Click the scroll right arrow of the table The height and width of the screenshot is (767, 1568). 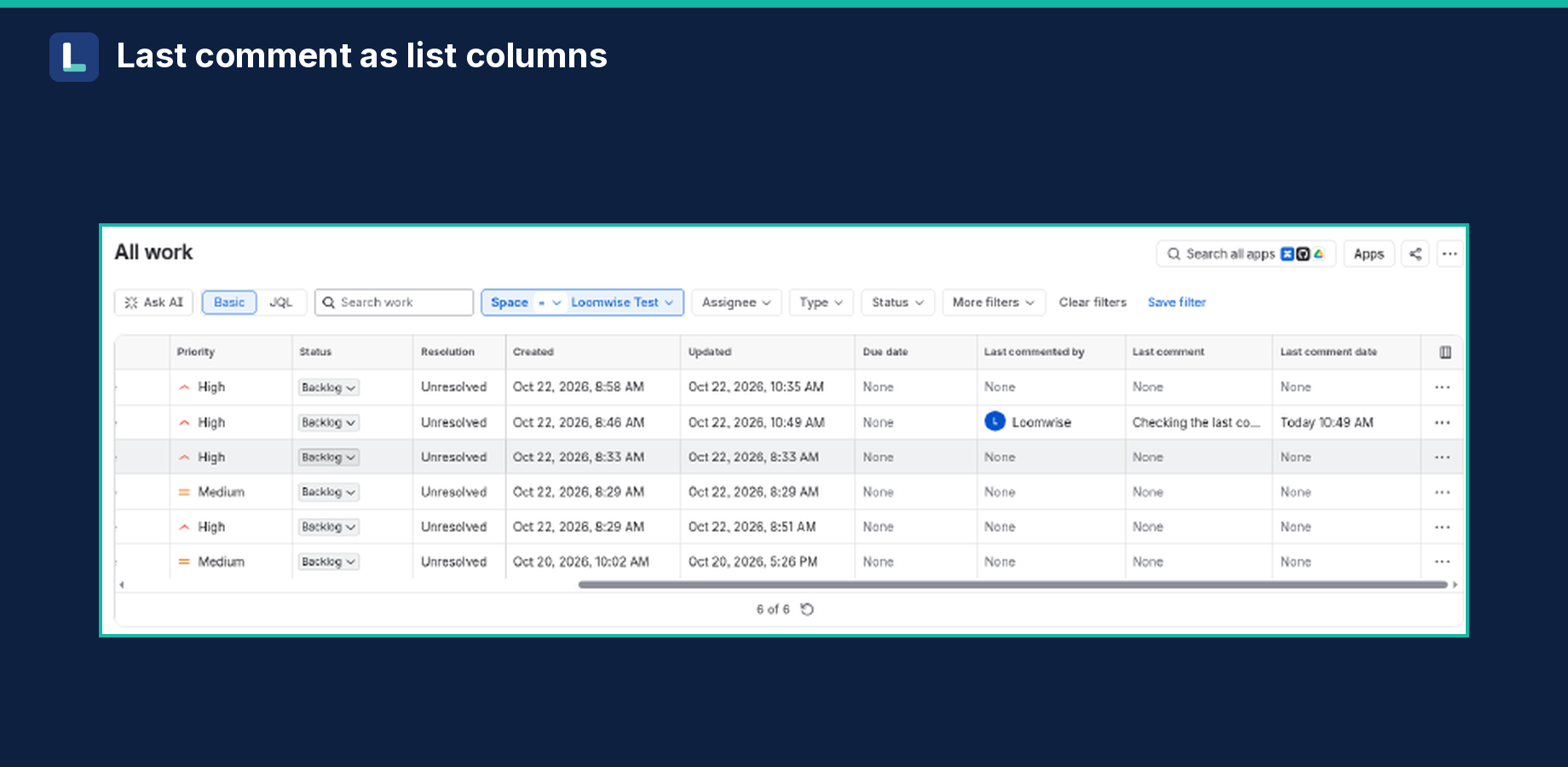pyautogui.click(x=1455, y=585)
